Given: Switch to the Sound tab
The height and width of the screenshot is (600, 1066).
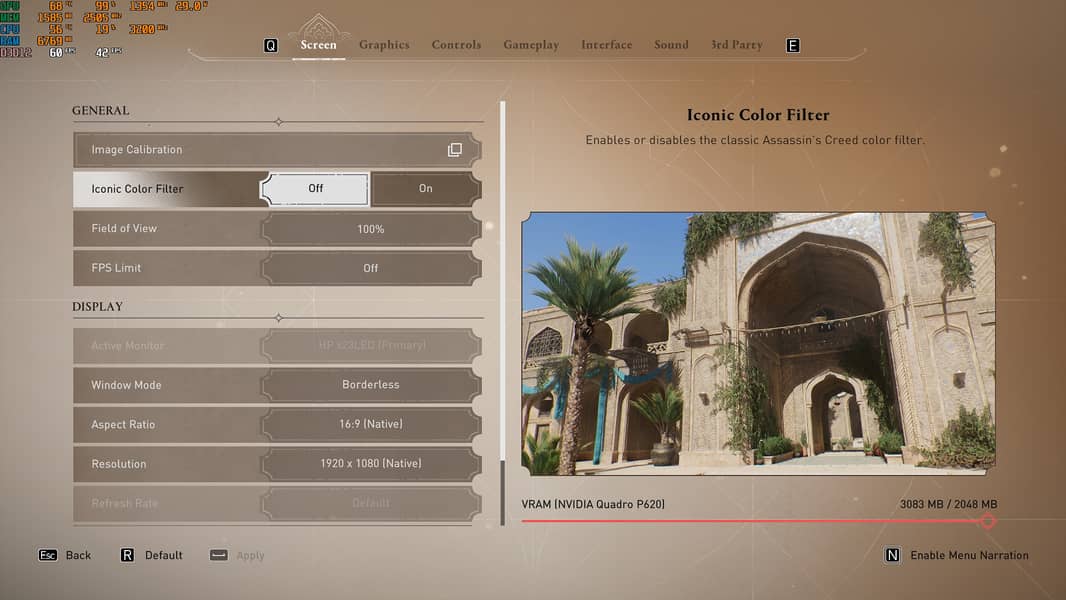Looking at the screenshot, I should [671, 45].
